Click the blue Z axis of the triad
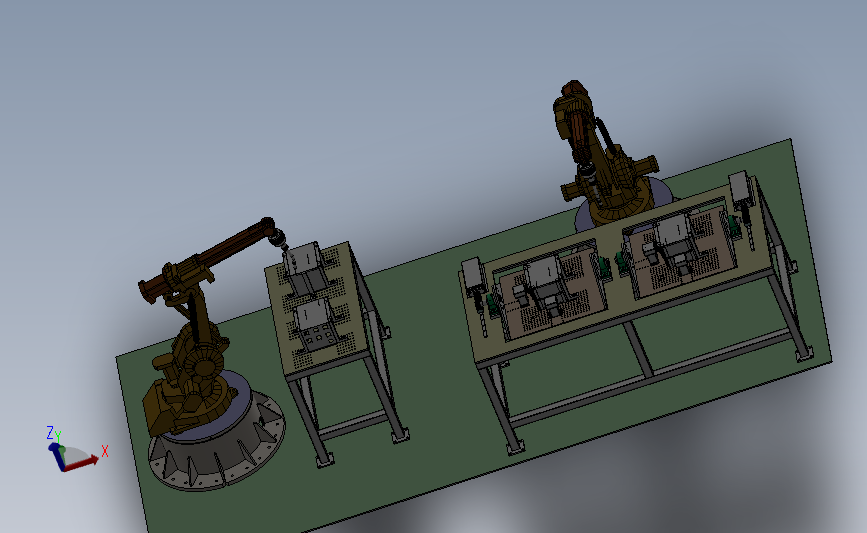 pos(56,456)
